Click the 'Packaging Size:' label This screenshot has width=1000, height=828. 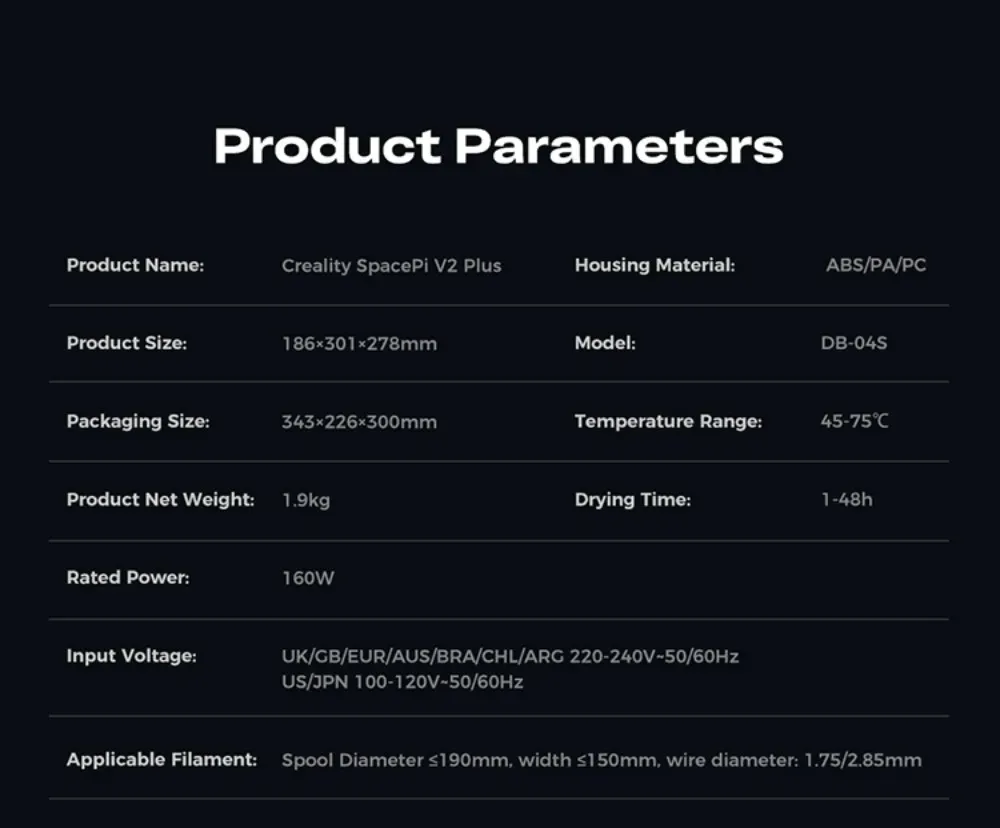tap(138, 422)
